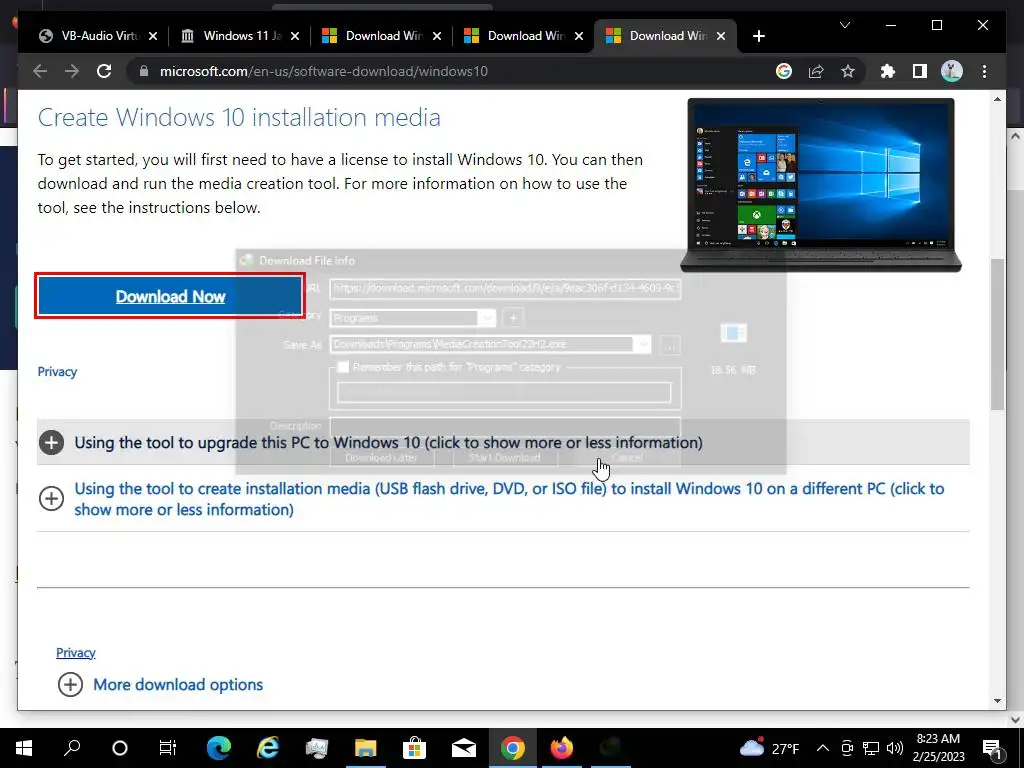Click the Windows 10 laptop image
The image size is (1024, 768).
[x=821, y=185]
